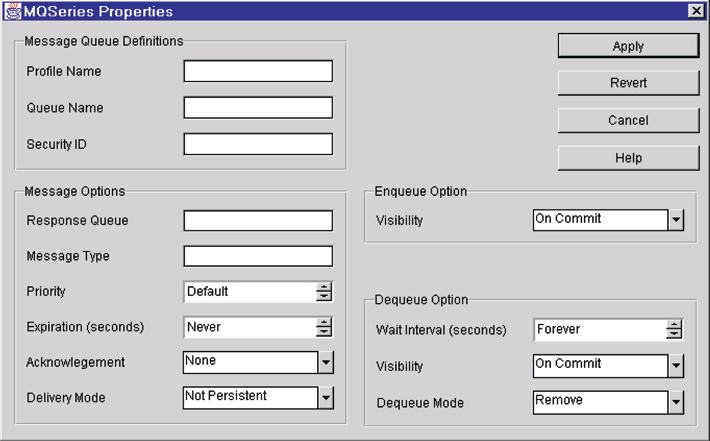This screenshot has width=710, height=441.
Task: Click the MQSeries title bar icon
Action: click(12, 11)
